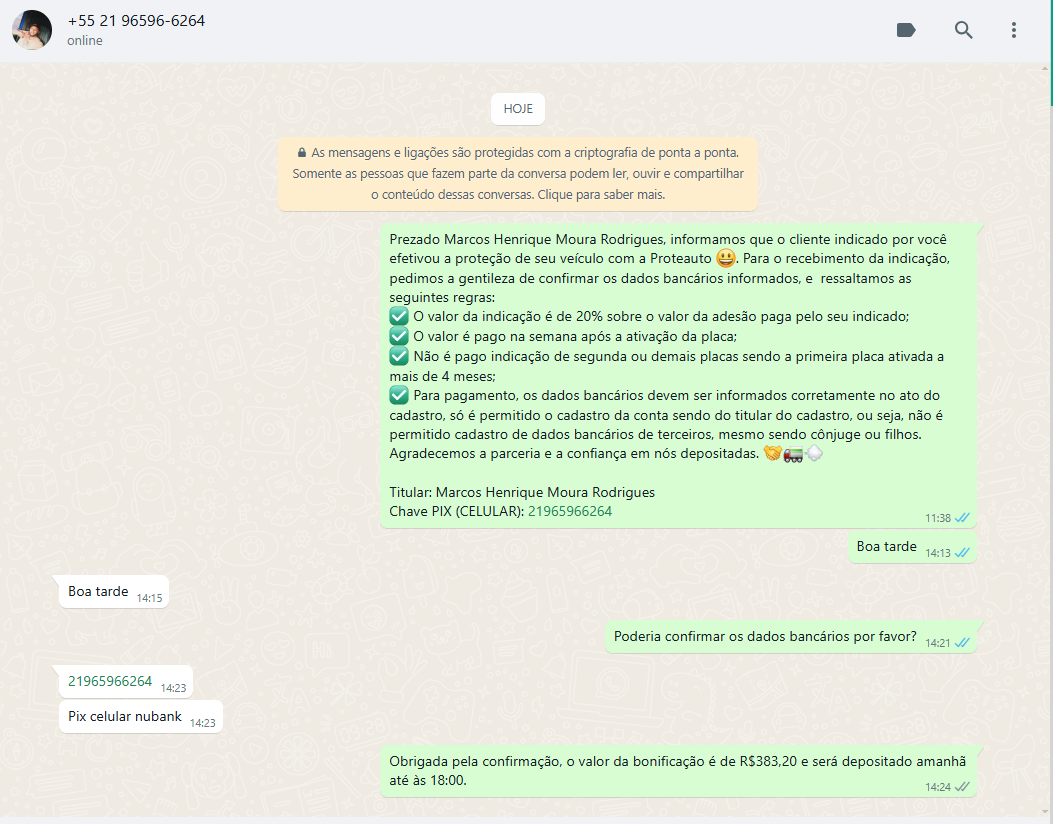Click read ticks on the 14:21 message
Viewport: 1053px width, 824px height.
[962, 643]
